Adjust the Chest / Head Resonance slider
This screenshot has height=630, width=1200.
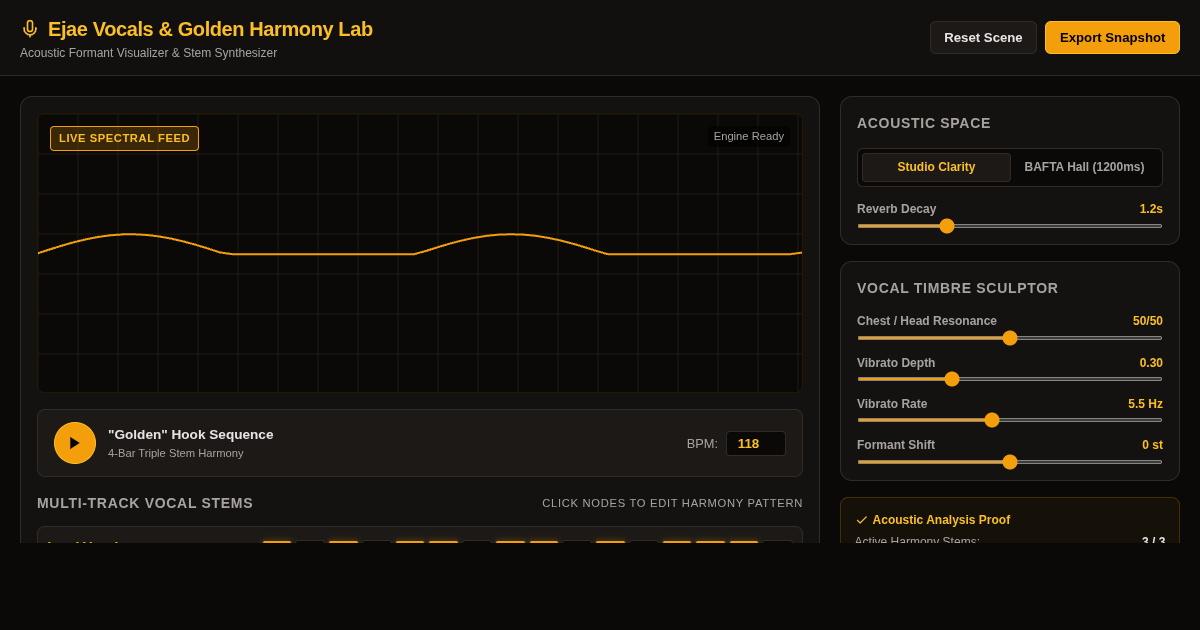point(1010,338)
